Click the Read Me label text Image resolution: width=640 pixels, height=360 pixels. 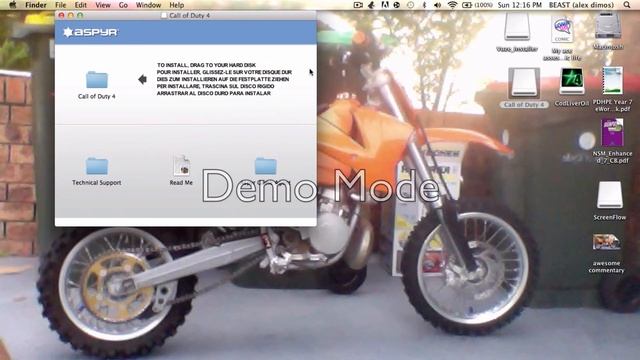(181, 182)
